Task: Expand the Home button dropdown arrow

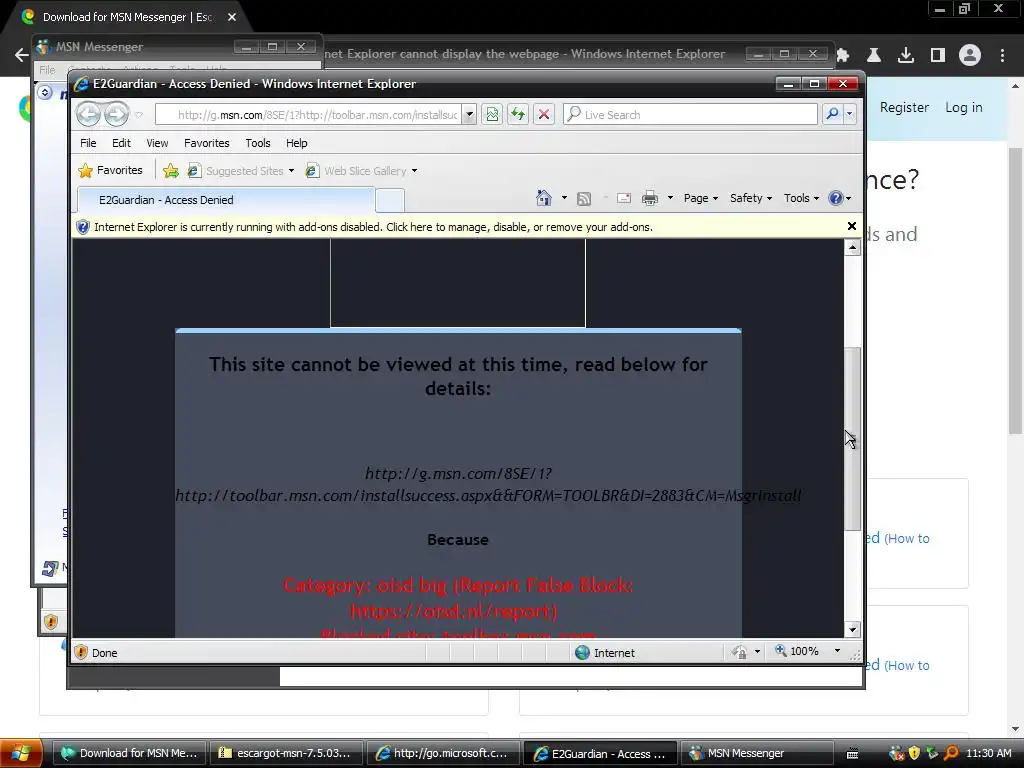Action: pos(564,198)
